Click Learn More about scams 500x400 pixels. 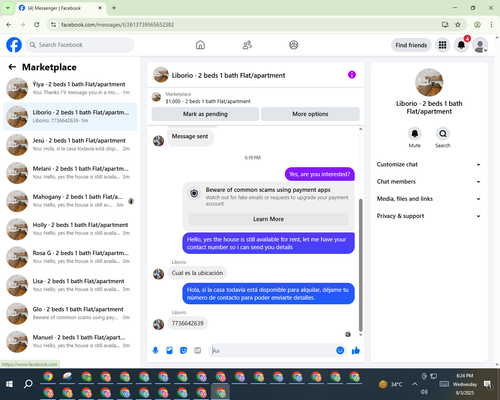pos(268,219)
